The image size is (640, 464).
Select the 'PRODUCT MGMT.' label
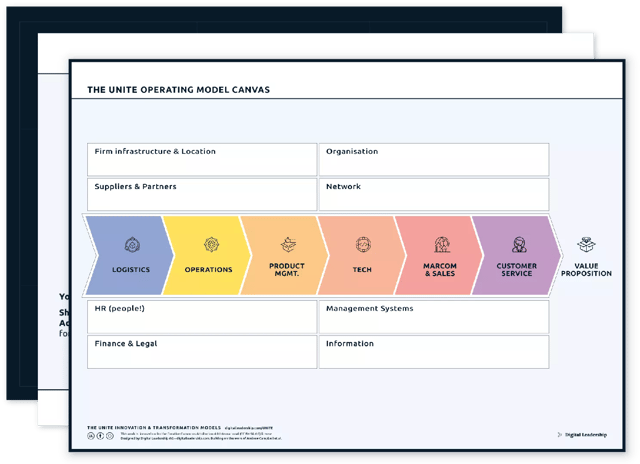point(287,269)
